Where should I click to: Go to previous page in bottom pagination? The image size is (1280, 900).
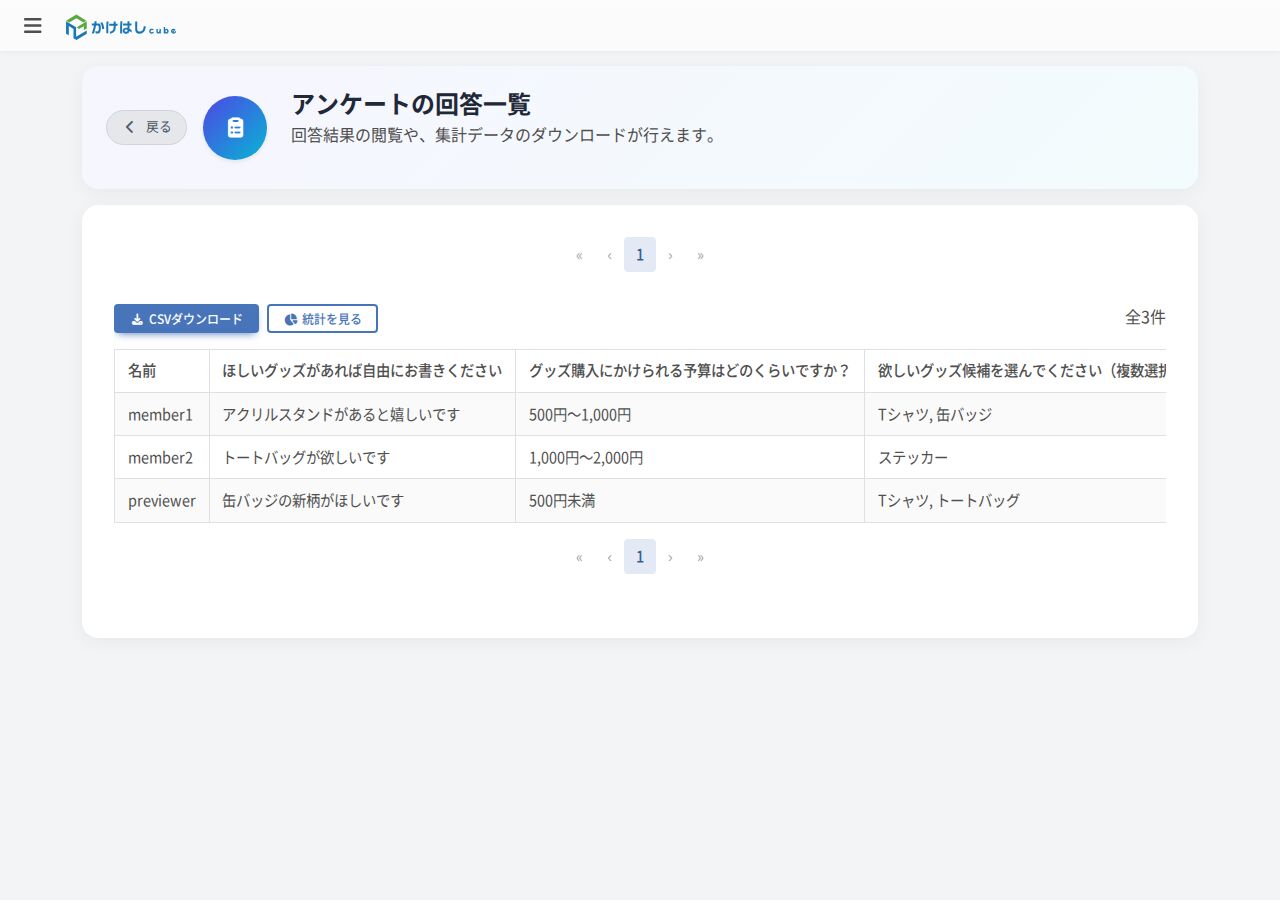pos(609,557)
